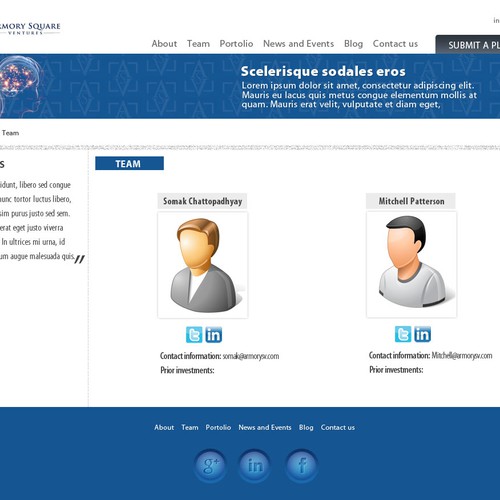Click the Scelerisque sodales eros banner heading
500x500 pixels.
pyautogui.click(x=323, y=71)
